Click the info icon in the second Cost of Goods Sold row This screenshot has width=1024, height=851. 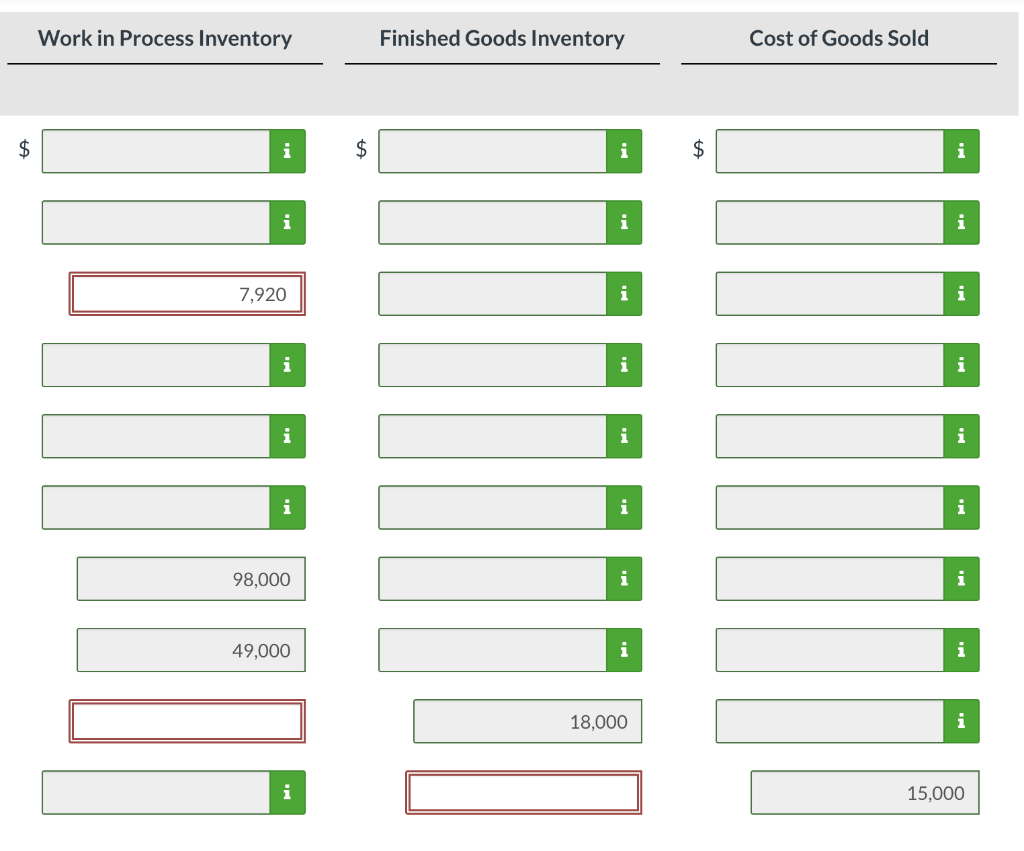pyautogui.click(x=961, y=222)
